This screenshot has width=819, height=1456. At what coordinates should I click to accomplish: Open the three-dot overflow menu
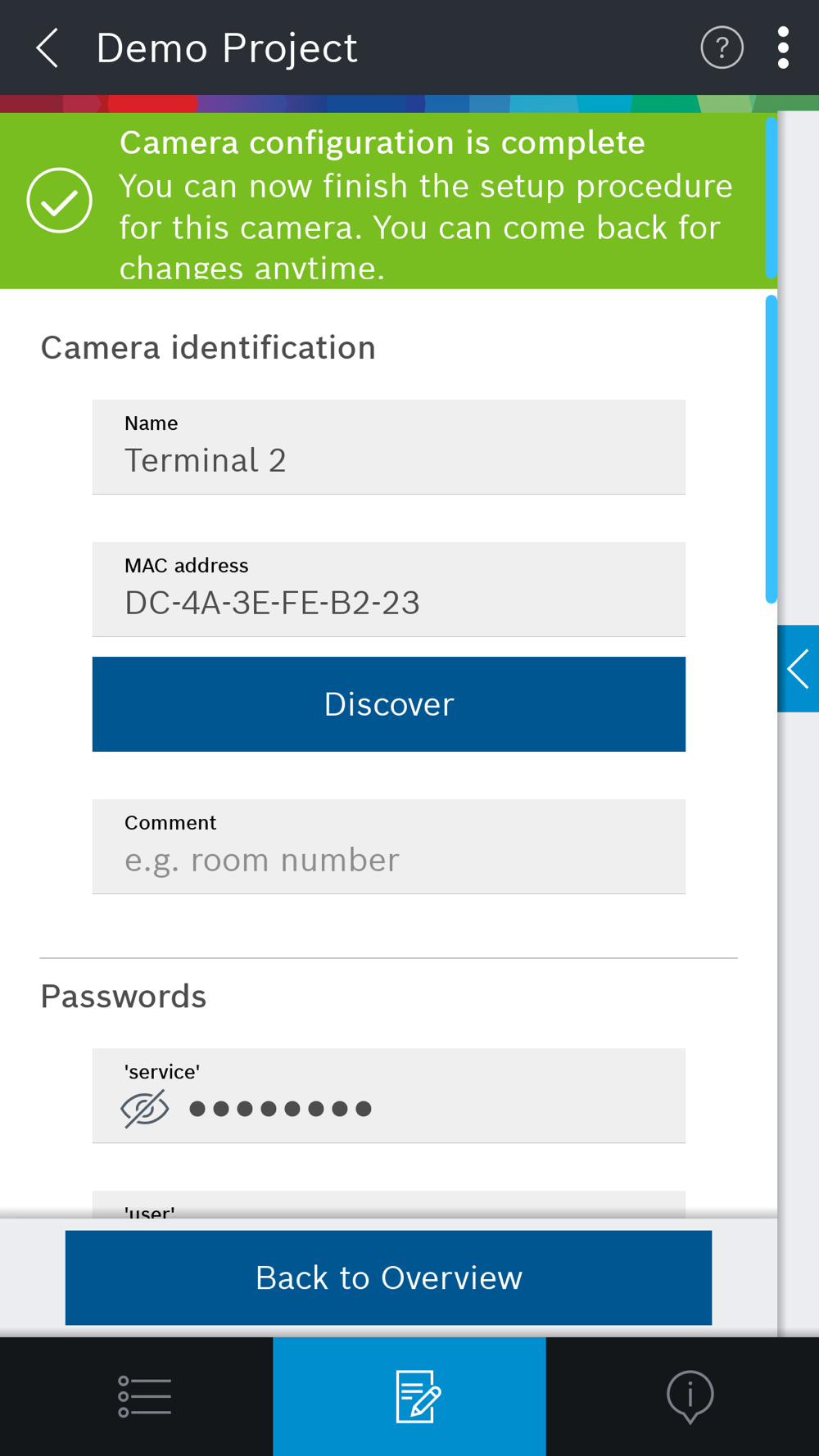point(783,47)
